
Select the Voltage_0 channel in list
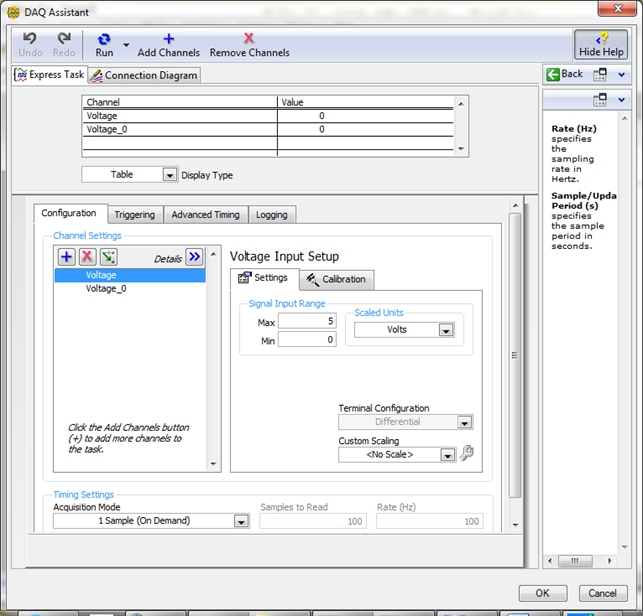coord(130,289)
